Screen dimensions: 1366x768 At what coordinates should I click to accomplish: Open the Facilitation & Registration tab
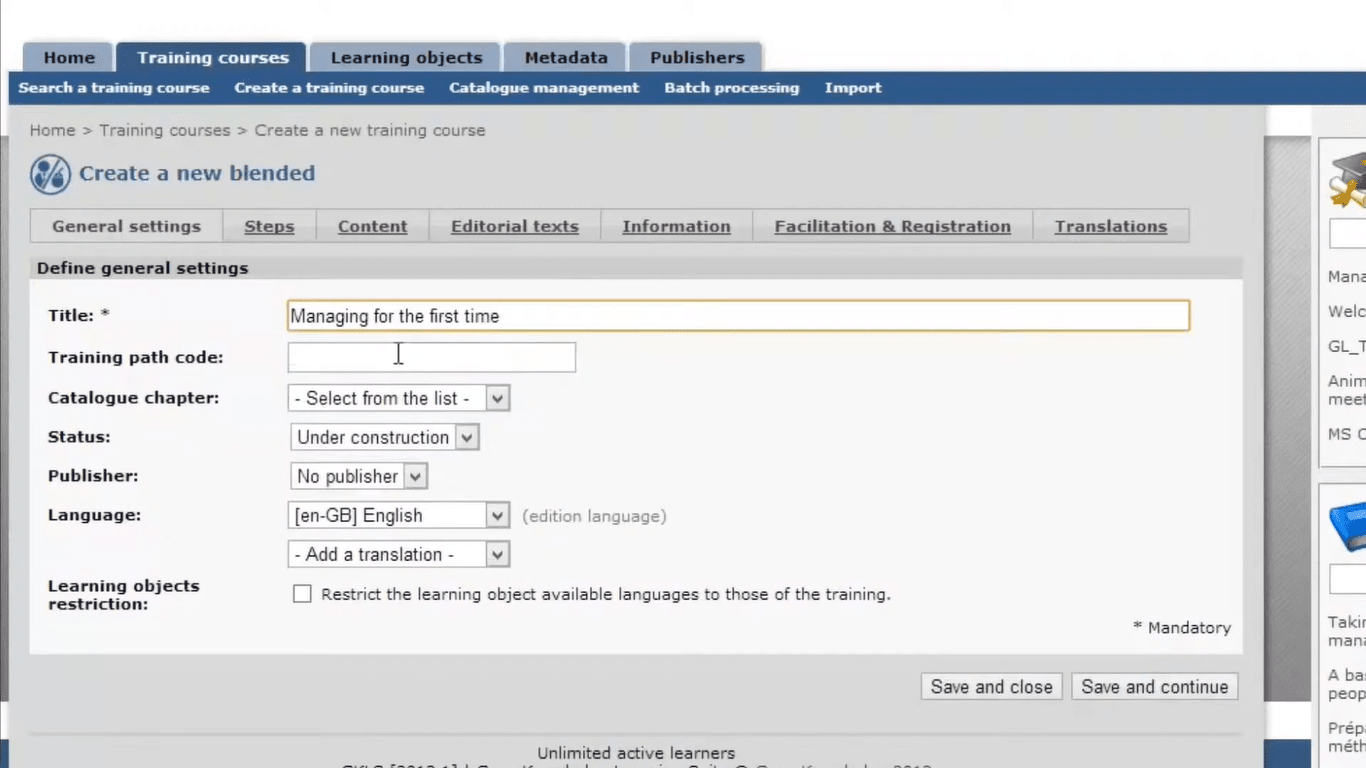coord(892,226)
